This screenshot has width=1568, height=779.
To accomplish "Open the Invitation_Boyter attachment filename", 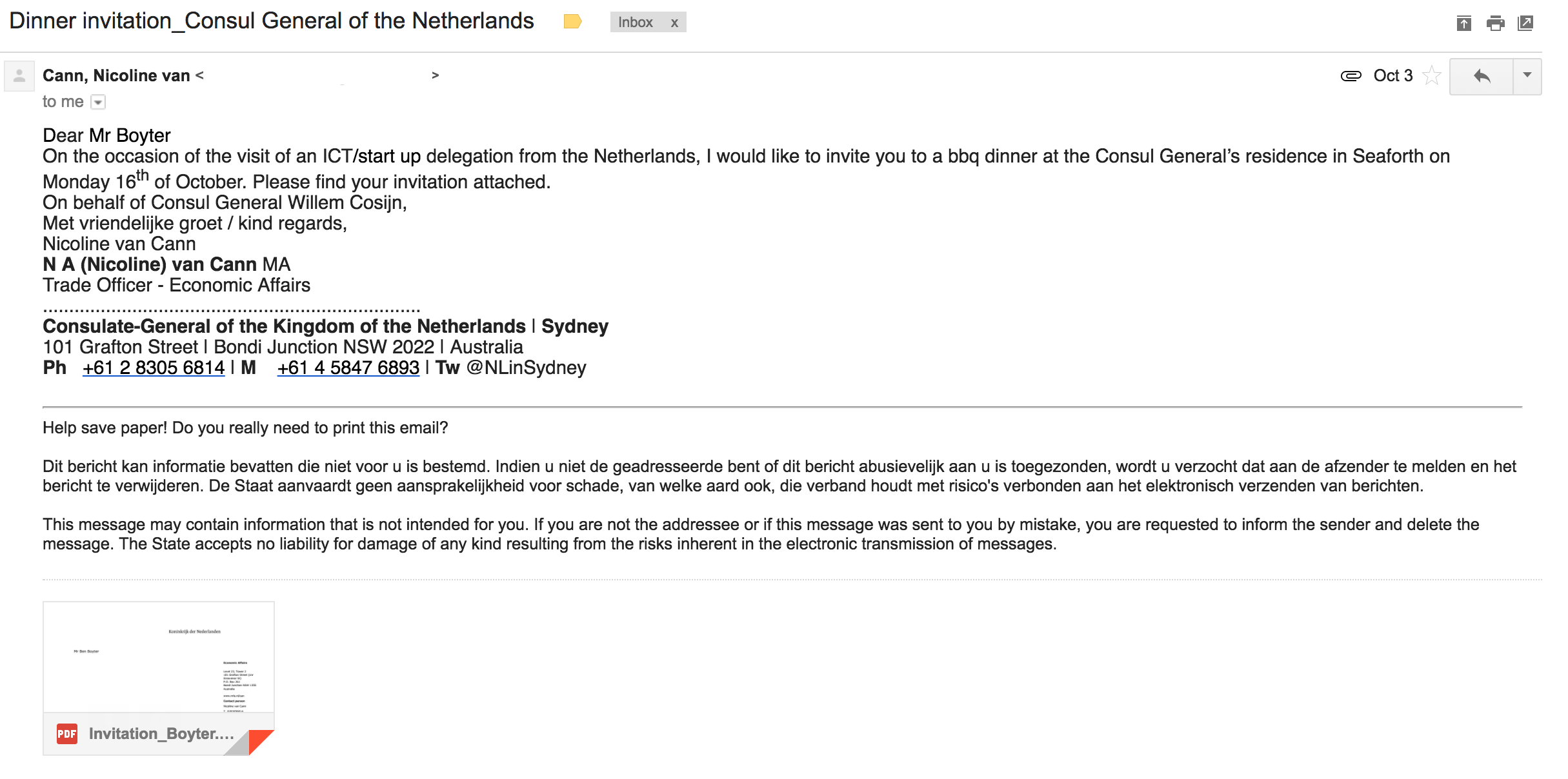I will tap(161, 734).
